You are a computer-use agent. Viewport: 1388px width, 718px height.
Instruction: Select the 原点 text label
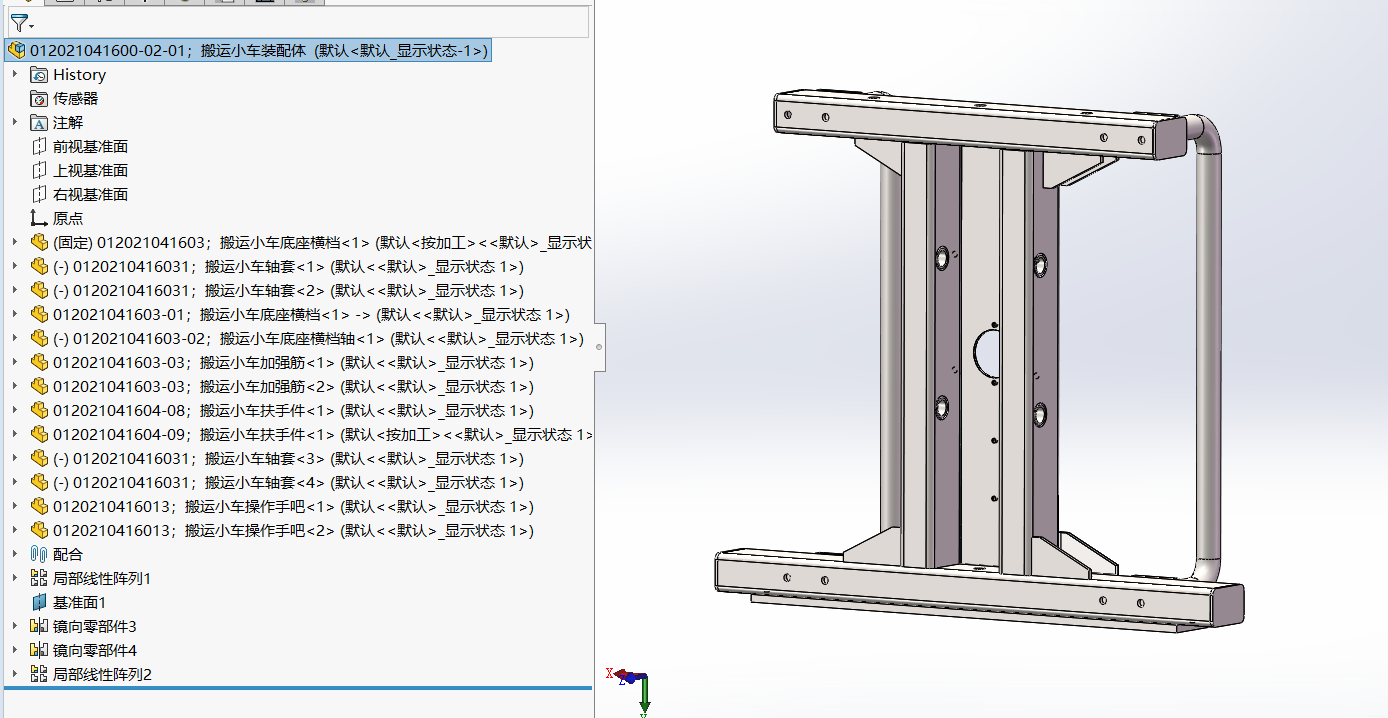click(68, 219)
